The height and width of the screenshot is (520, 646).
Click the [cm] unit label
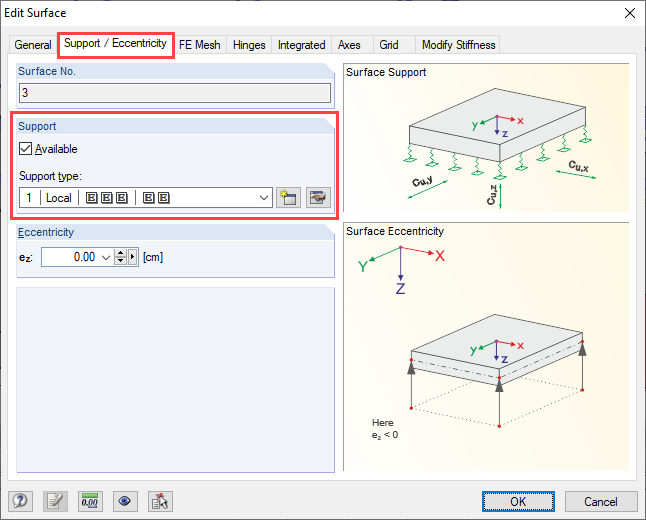tap(153, 257)
